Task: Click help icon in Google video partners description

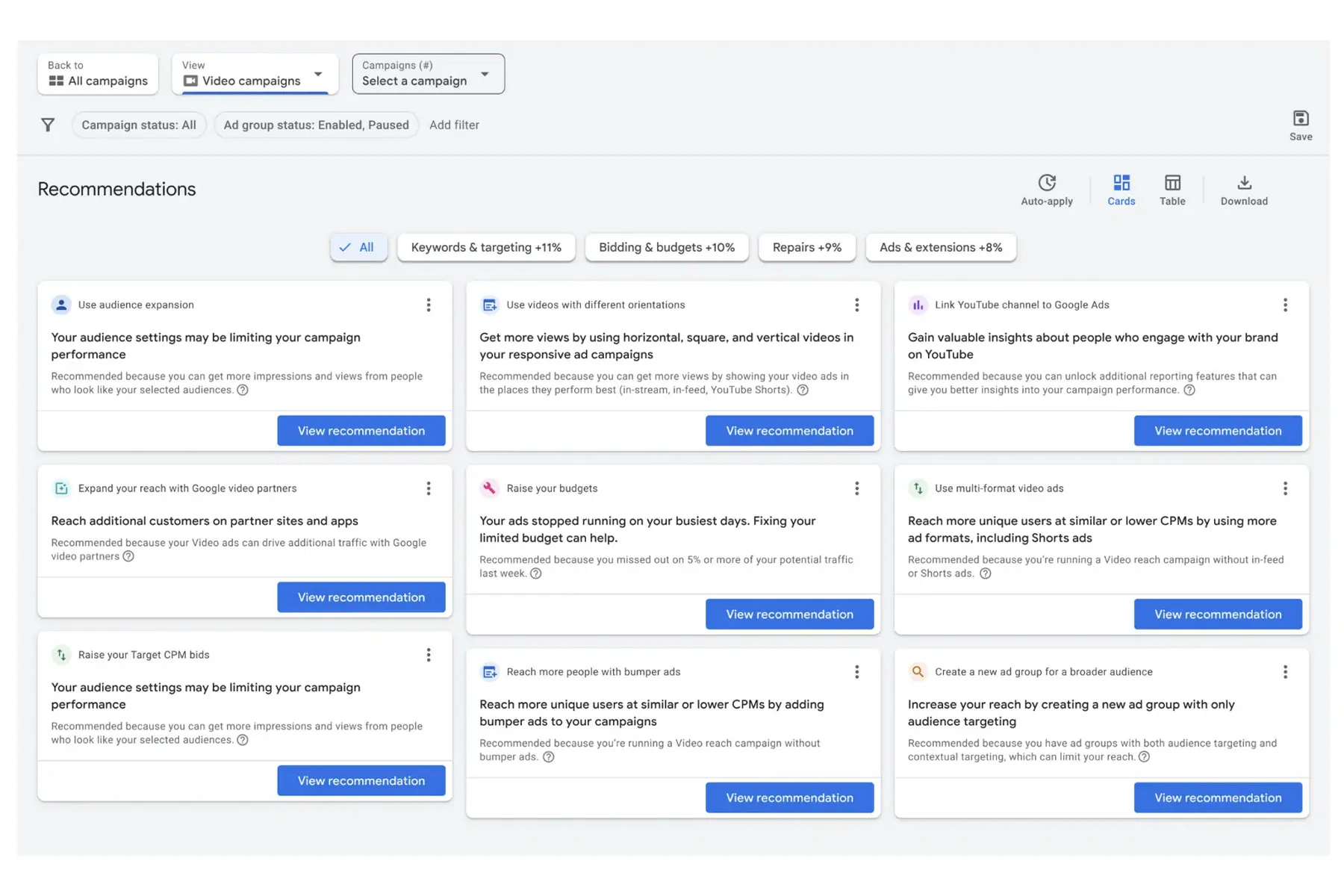Action: [x=128, y=557]
